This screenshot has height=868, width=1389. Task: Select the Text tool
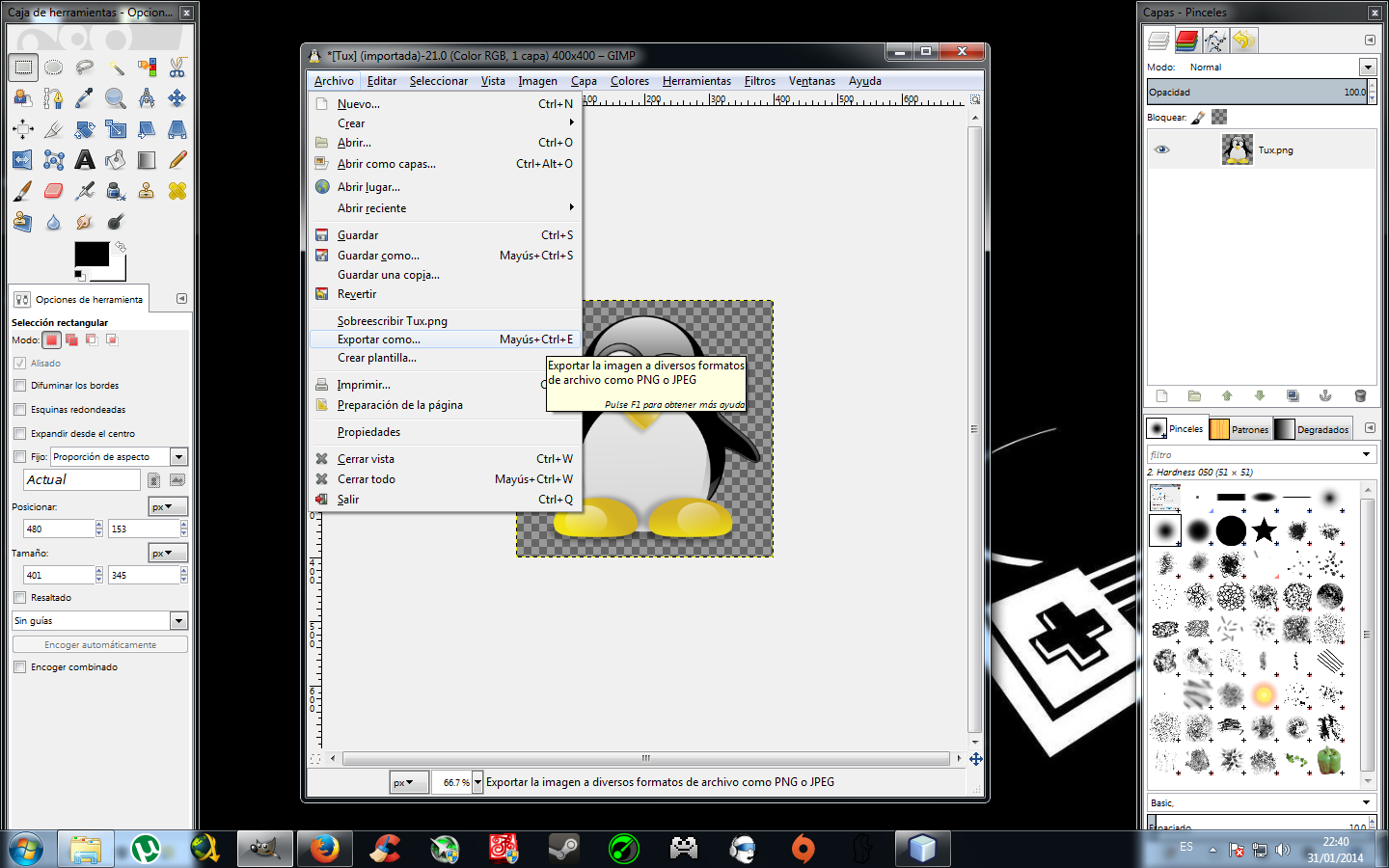(x=85, y=160)
